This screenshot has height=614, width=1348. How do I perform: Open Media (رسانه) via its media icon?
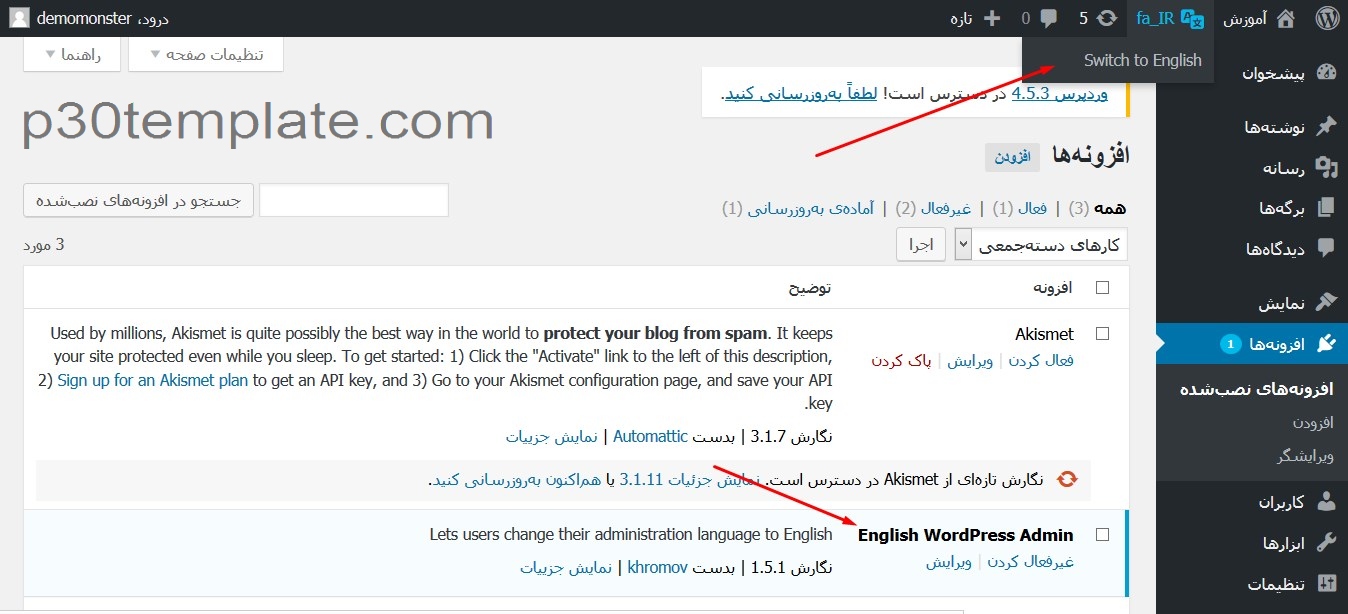[x=1326, y=167]
